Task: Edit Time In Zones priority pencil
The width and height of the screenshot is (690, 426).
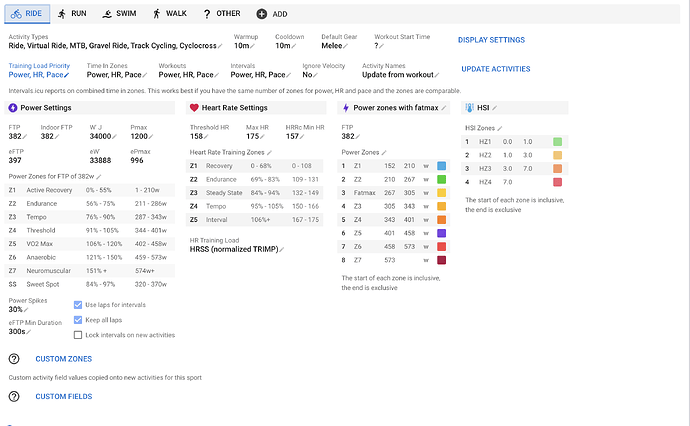Action: [145, 75]
